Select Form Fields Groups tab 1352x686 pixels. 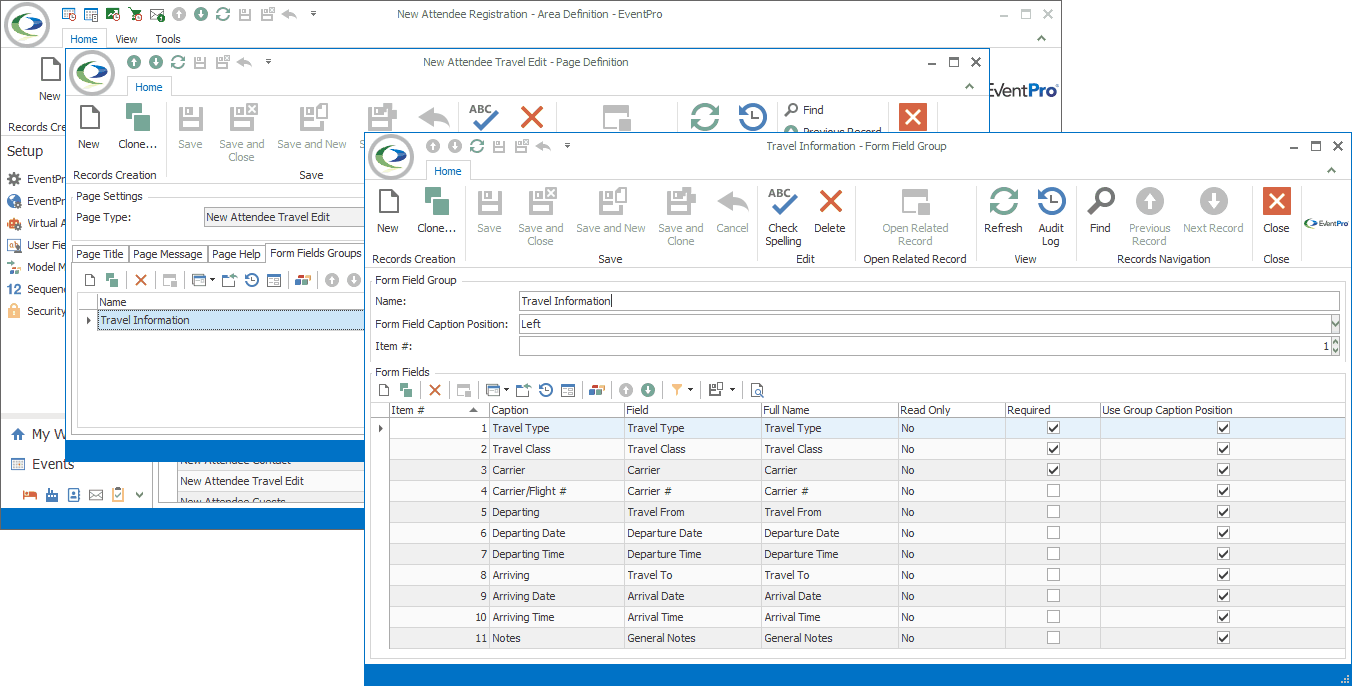[x=316, y=253]
